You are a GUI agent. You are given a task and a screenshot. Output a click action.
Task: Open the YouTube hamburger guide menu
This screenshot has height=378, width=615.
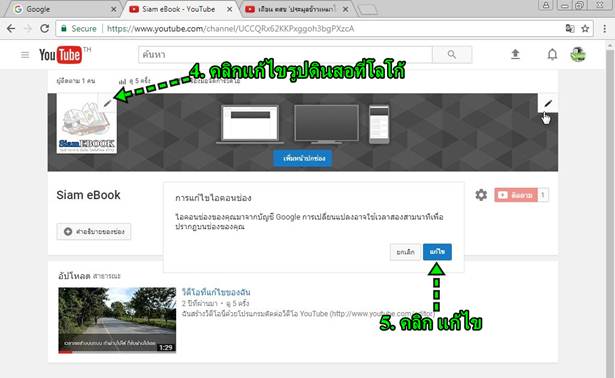pos(25,55)
